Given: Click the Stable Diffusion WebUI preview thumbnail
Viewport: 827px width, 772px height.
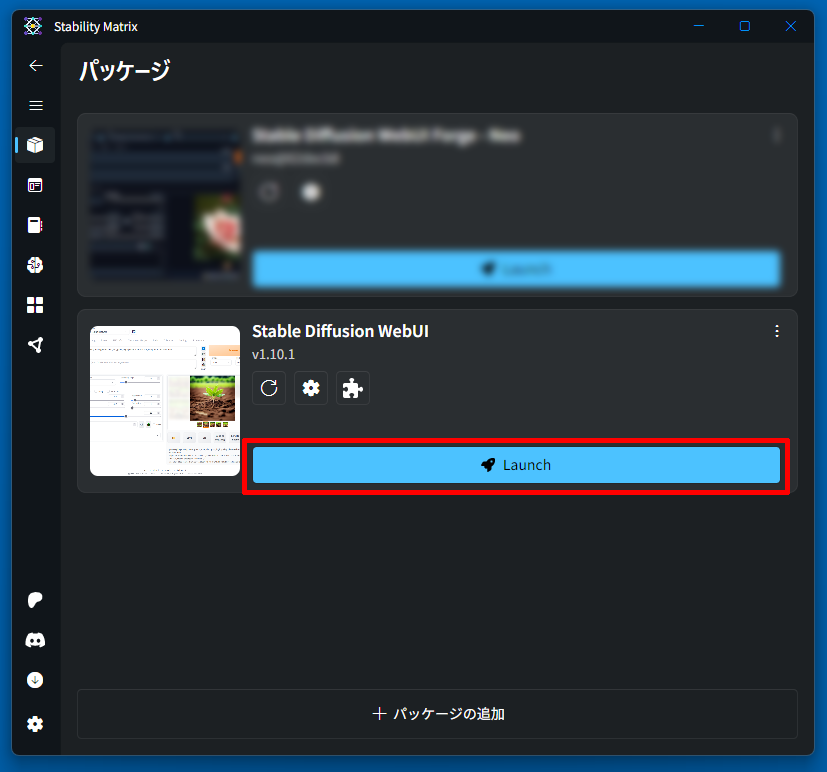Looking at the screenshot, I should pos(165,400).
